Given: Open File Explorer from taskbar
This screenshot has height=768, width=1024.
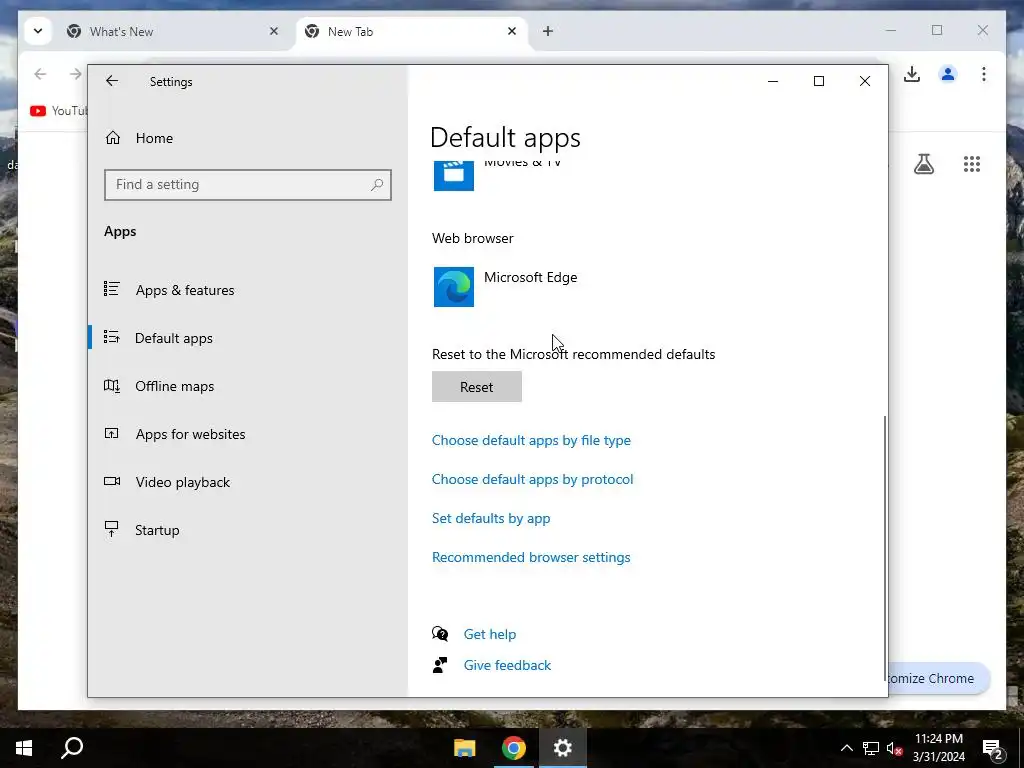Looking at the screenshot, I should [465, 748].
